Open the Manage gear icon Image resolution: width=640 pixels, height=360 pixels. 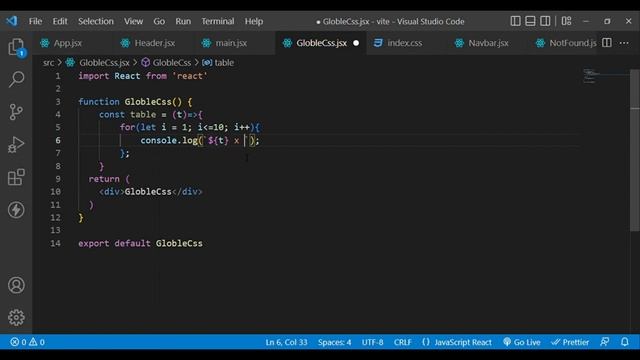[16, 317]
